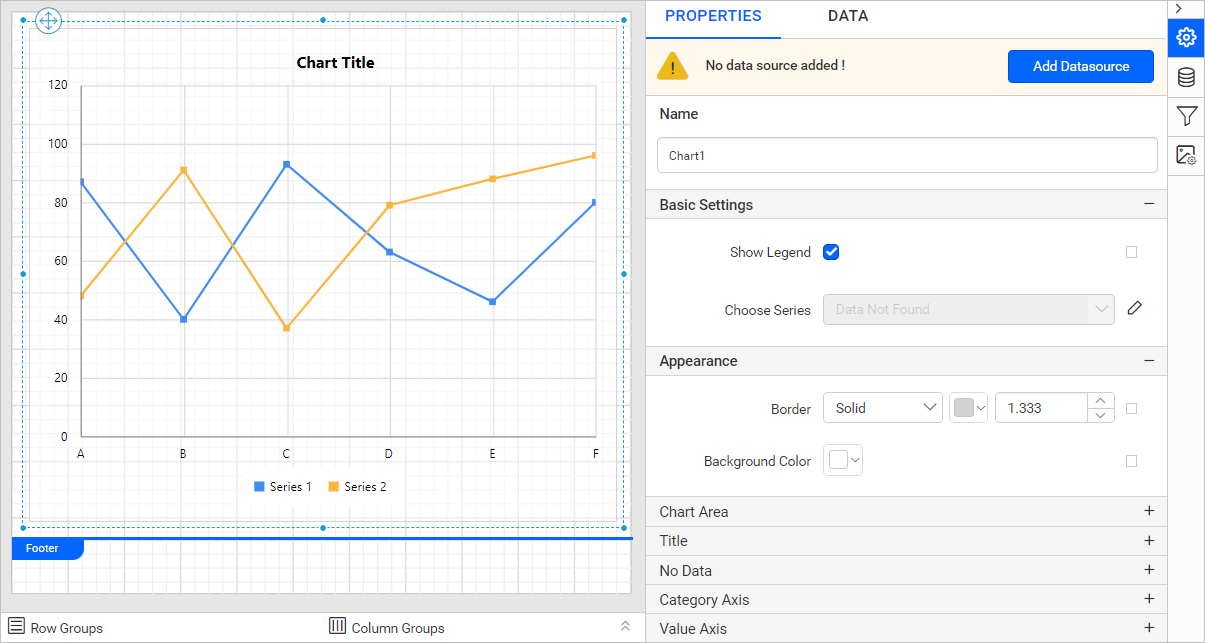Screen dimensions: 1205x643
Task: Click the Column Groups icon in the status bar
Action: (x=337, y=627)
